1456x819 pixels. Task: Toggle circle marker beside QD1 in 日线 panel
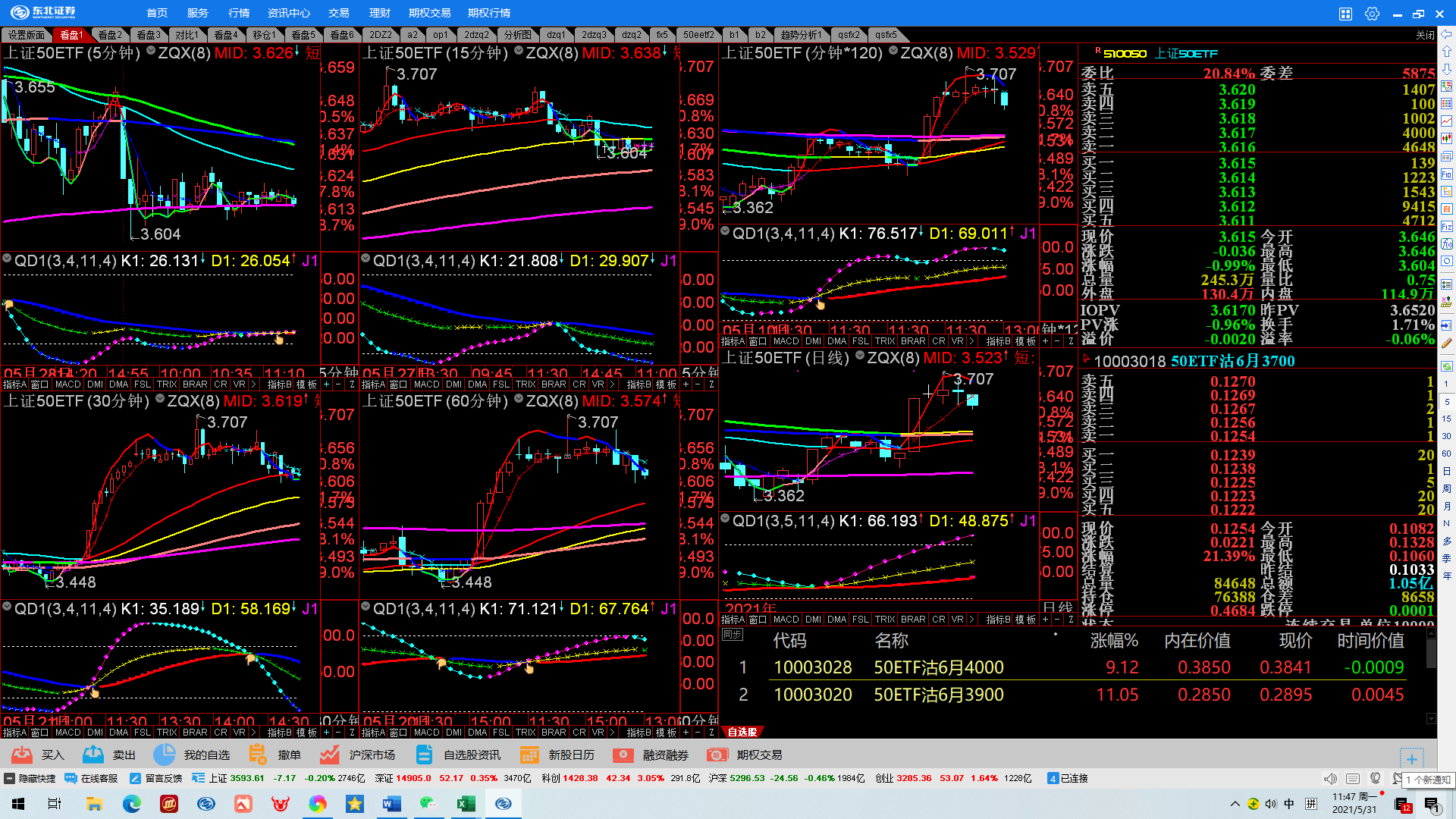(x=726, y=519)
